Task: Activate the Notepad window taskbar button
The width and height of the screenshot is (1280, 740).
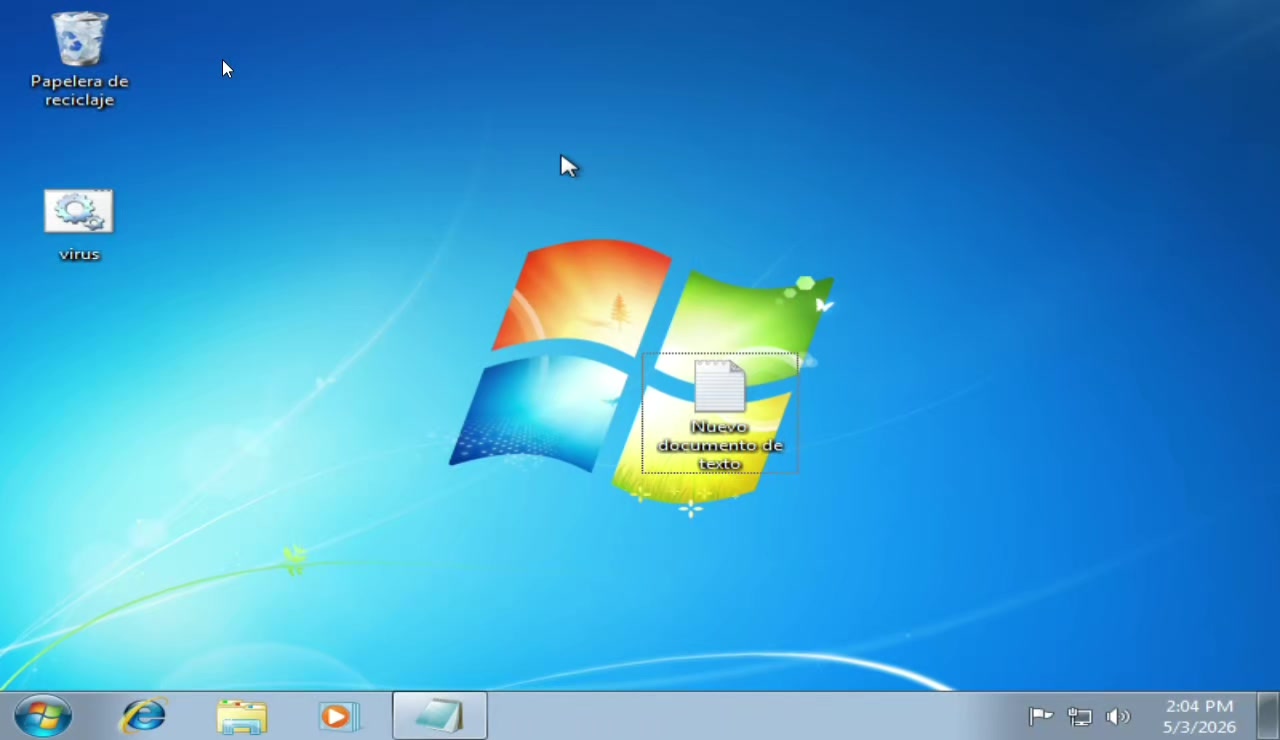Action: tap(440, 716)
